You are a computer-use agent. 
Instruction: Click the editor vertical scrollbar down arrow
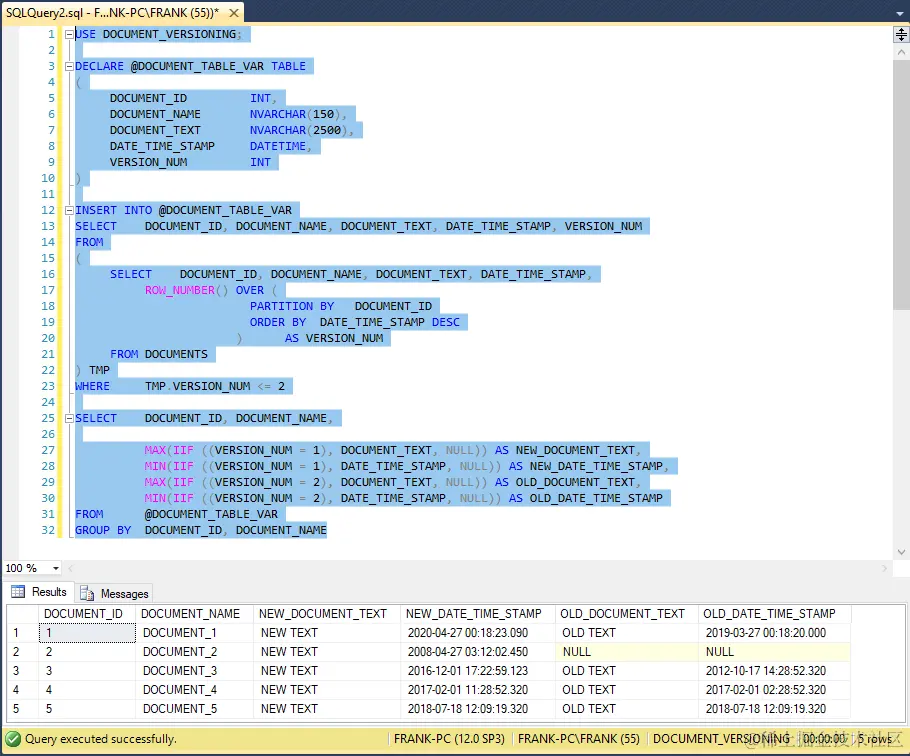pyautogui.click(x=901, y=552)
